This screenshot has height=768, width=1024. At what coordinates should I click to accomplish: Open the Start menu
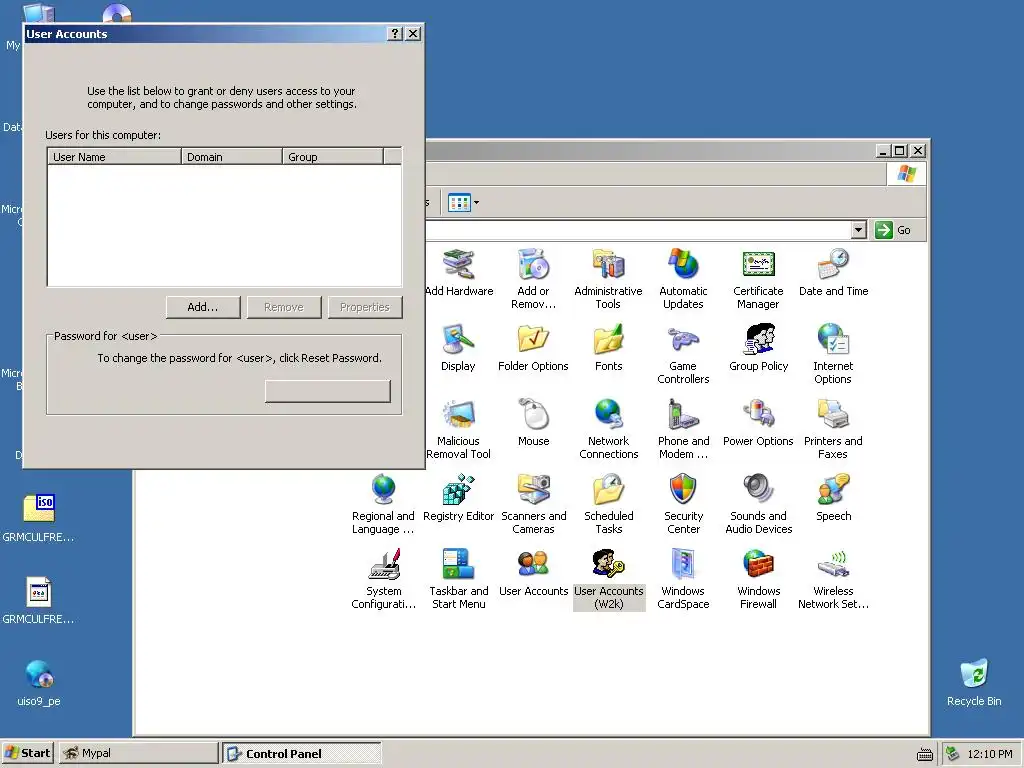coord(27,753)
